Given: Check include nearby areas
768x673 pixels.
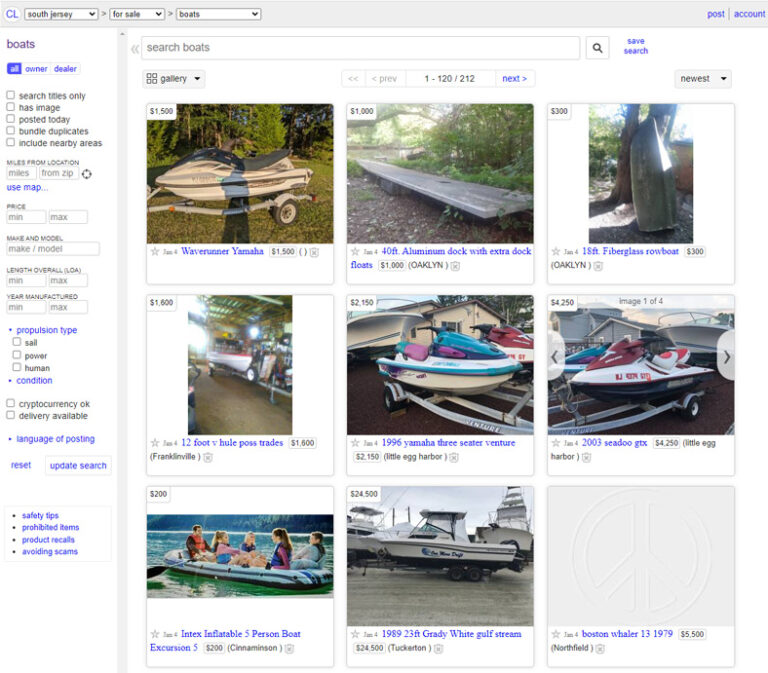Looking at the screenshot, I should pyautogui.click(x=10, y=142).
